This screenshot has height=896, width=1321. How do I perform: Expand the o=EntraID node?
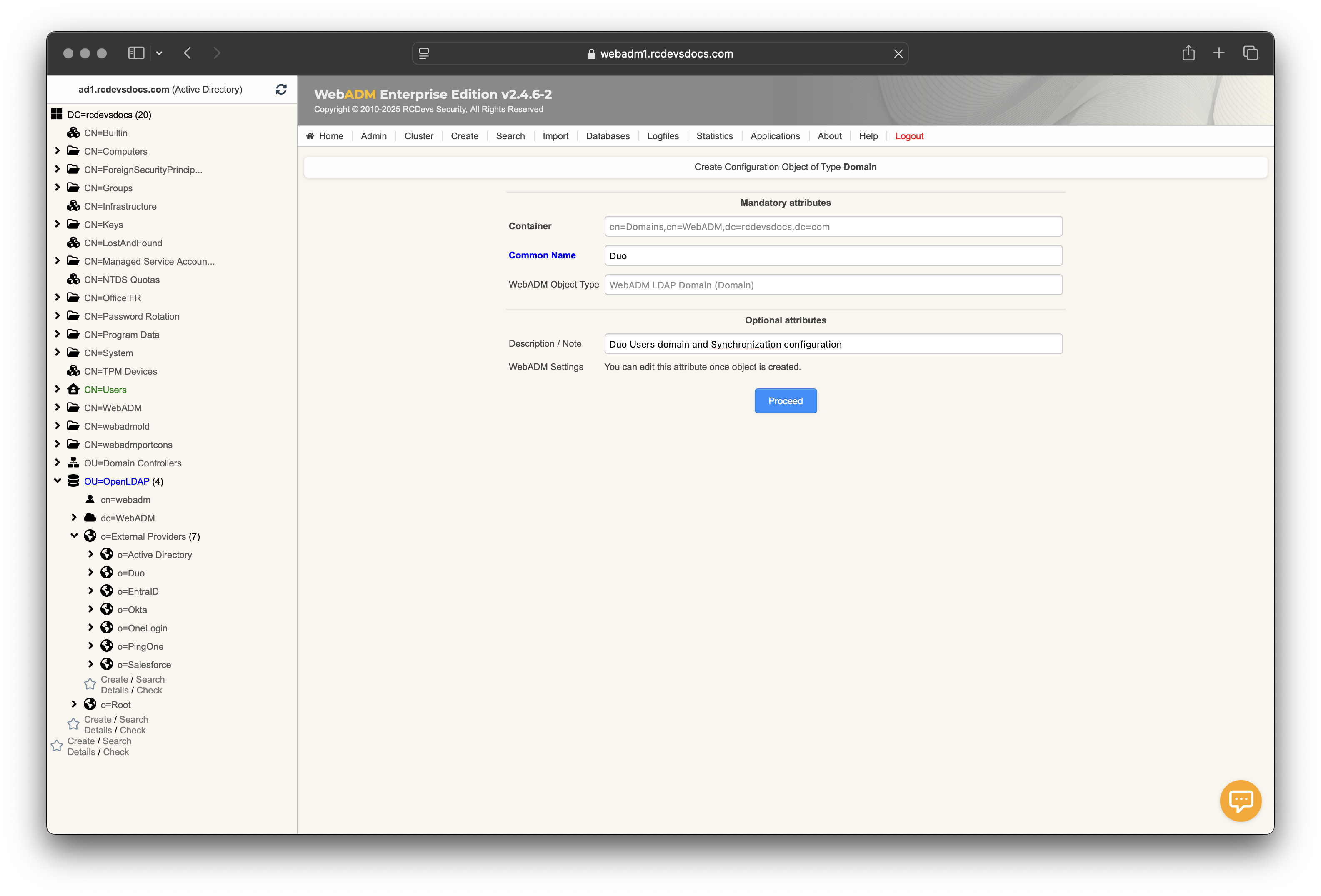coord(90,591)
